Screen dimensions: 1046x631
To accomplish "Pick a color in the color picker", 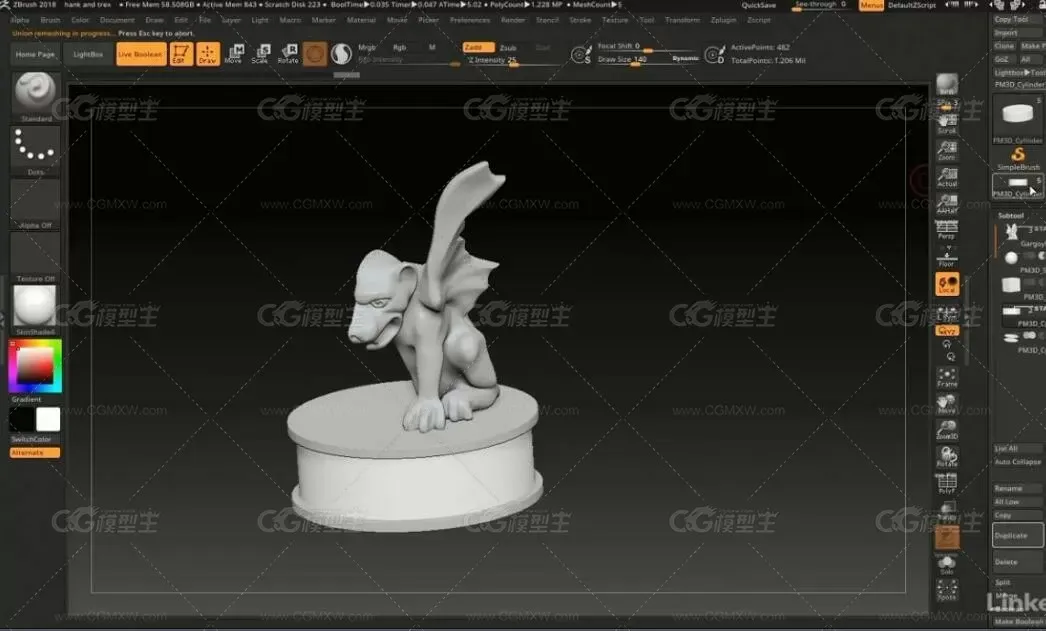I will click(x=35, y=366).
